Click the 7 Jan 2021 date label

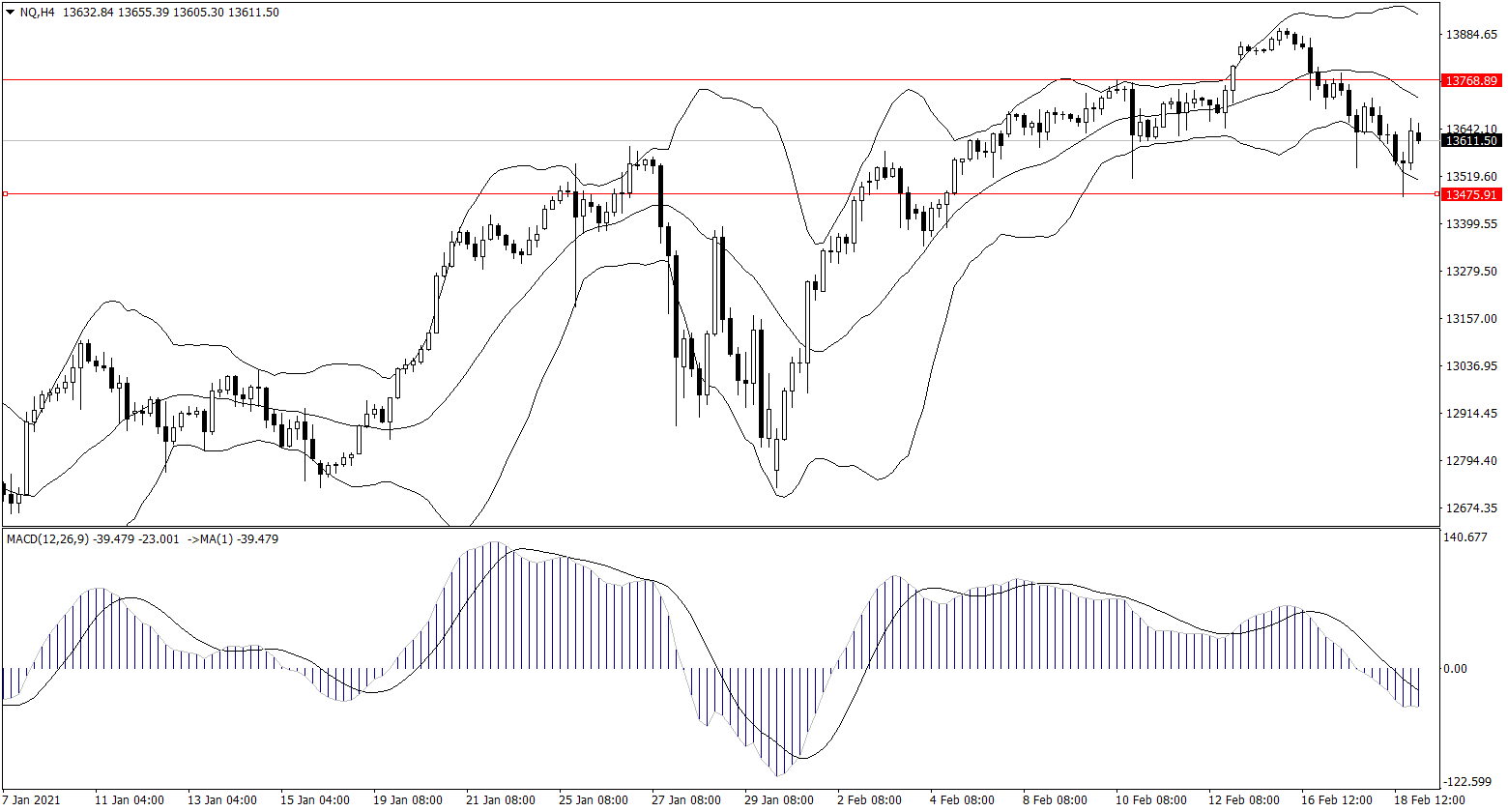[33, 800]
